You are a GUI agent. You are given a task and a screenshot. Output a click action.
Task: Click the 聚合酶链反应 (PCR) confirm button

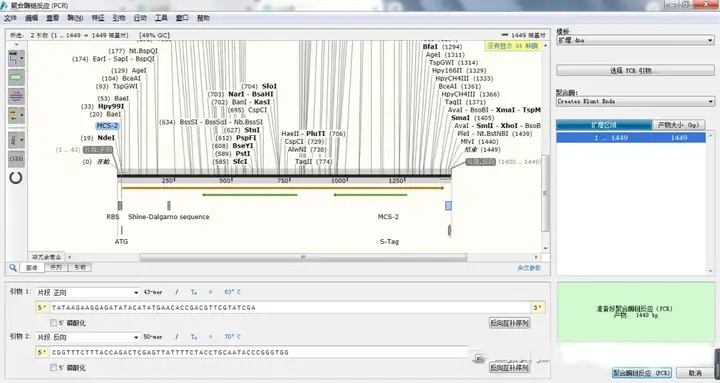tap(642, 373)
